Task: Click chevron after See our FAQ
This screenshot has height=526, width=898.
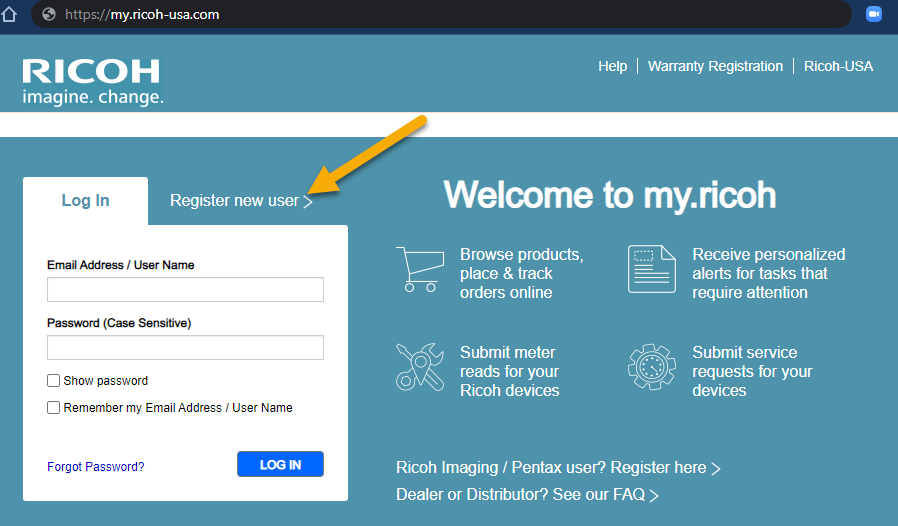Action: click(654, 496)
